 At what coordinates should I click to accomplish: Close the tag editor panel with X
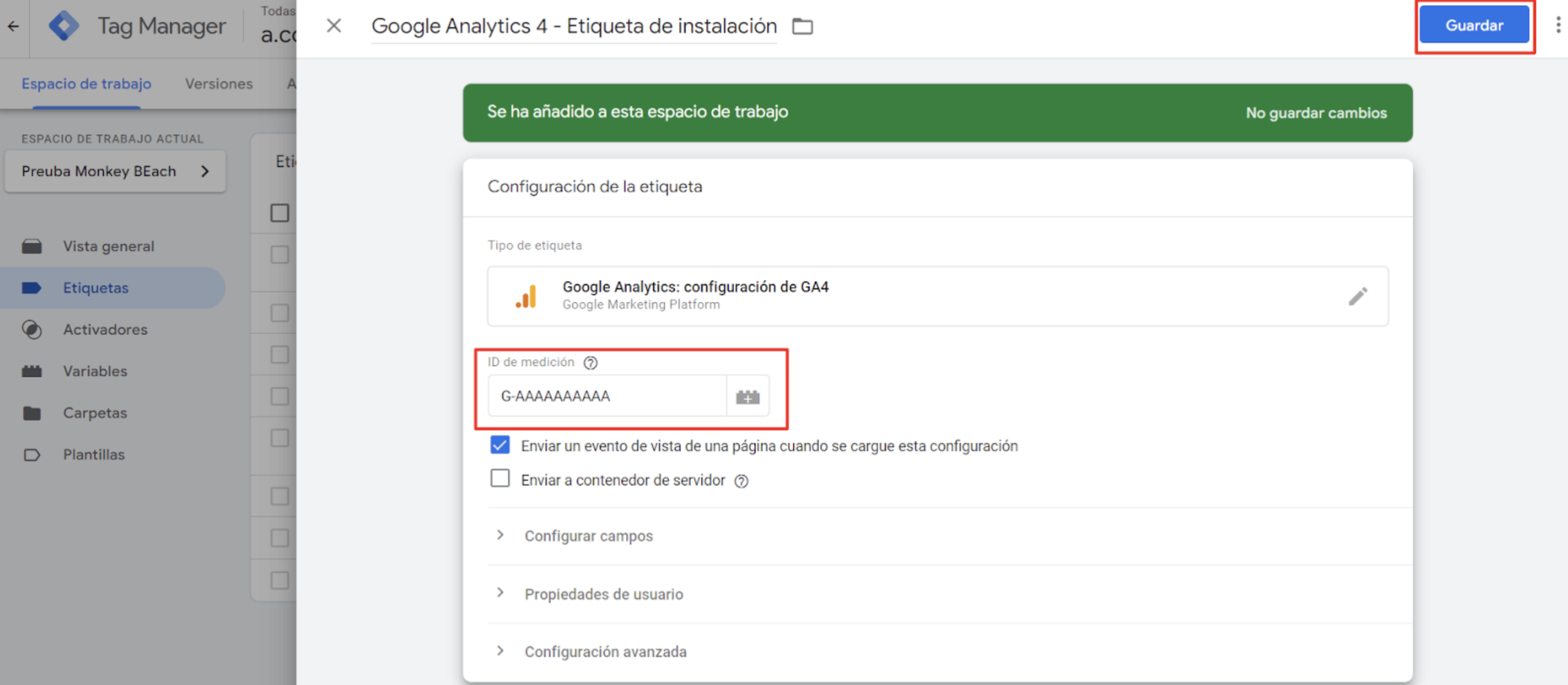click(x=334, y=26)
